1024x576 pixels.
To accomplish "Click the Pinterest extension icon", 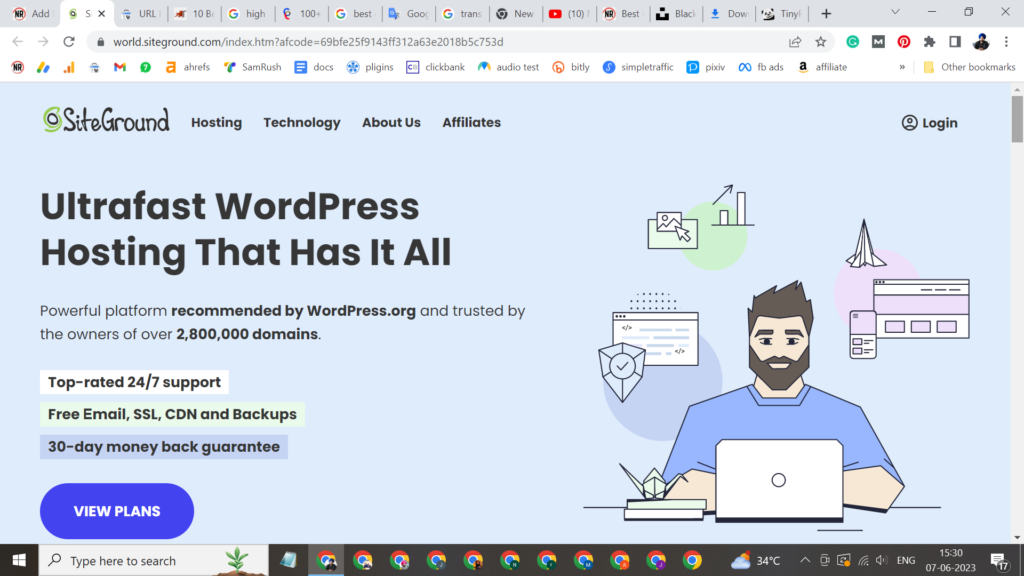I will 904,42.
